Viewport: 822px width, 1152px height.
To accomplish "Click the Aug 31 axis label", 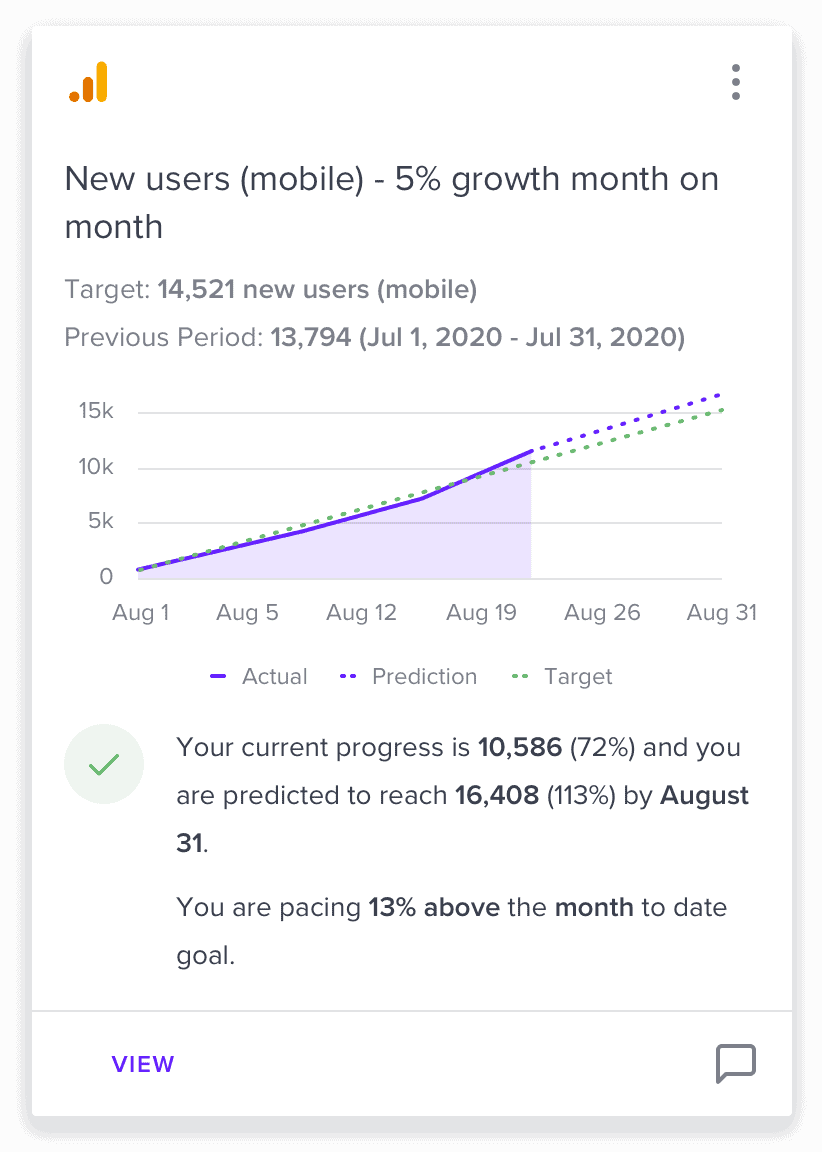I will coord(721,612).
